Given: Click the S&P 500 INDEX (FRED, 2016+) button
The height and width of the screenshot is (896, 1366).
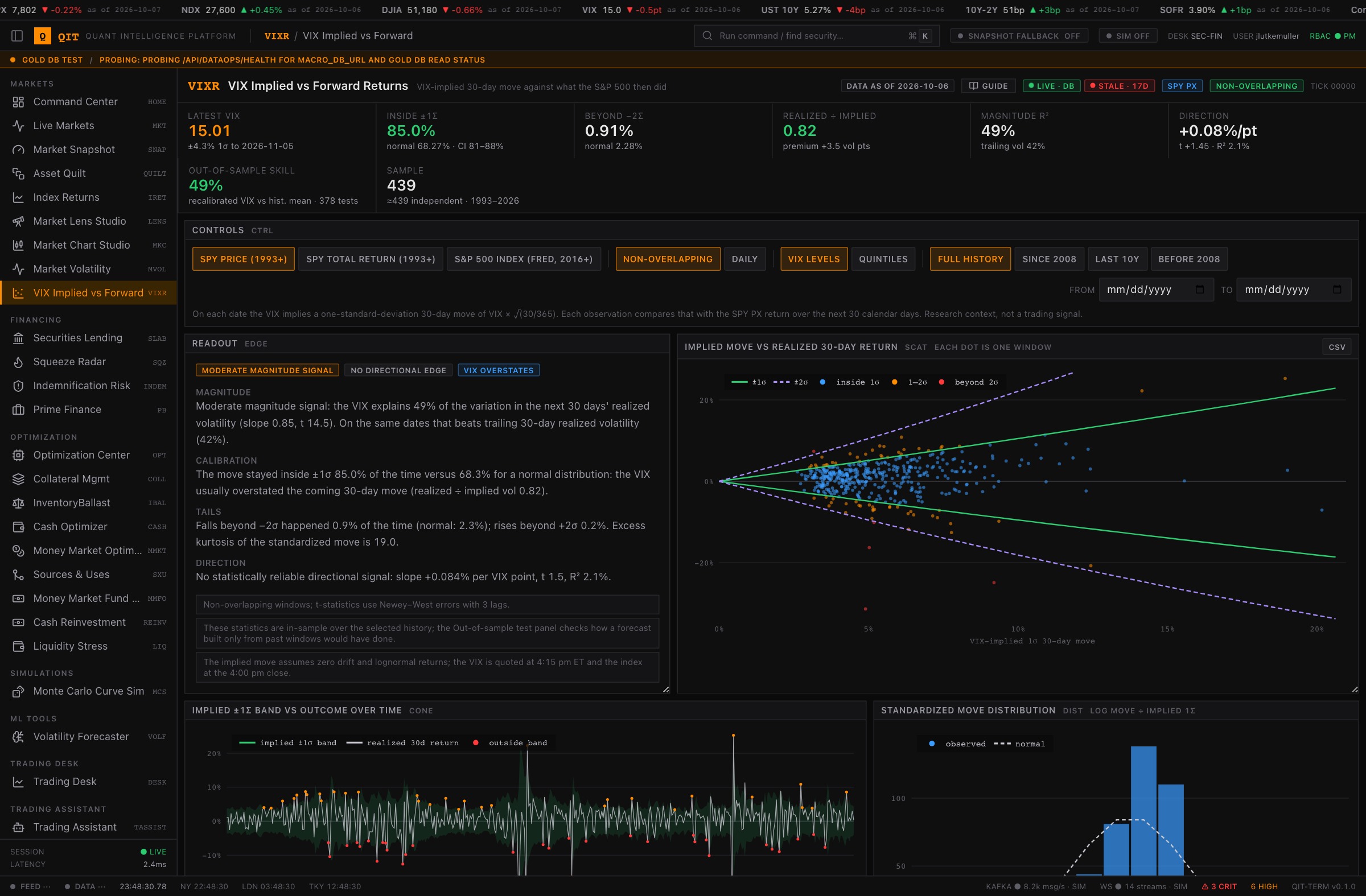Looking at the screenshot, I should 524,259.
